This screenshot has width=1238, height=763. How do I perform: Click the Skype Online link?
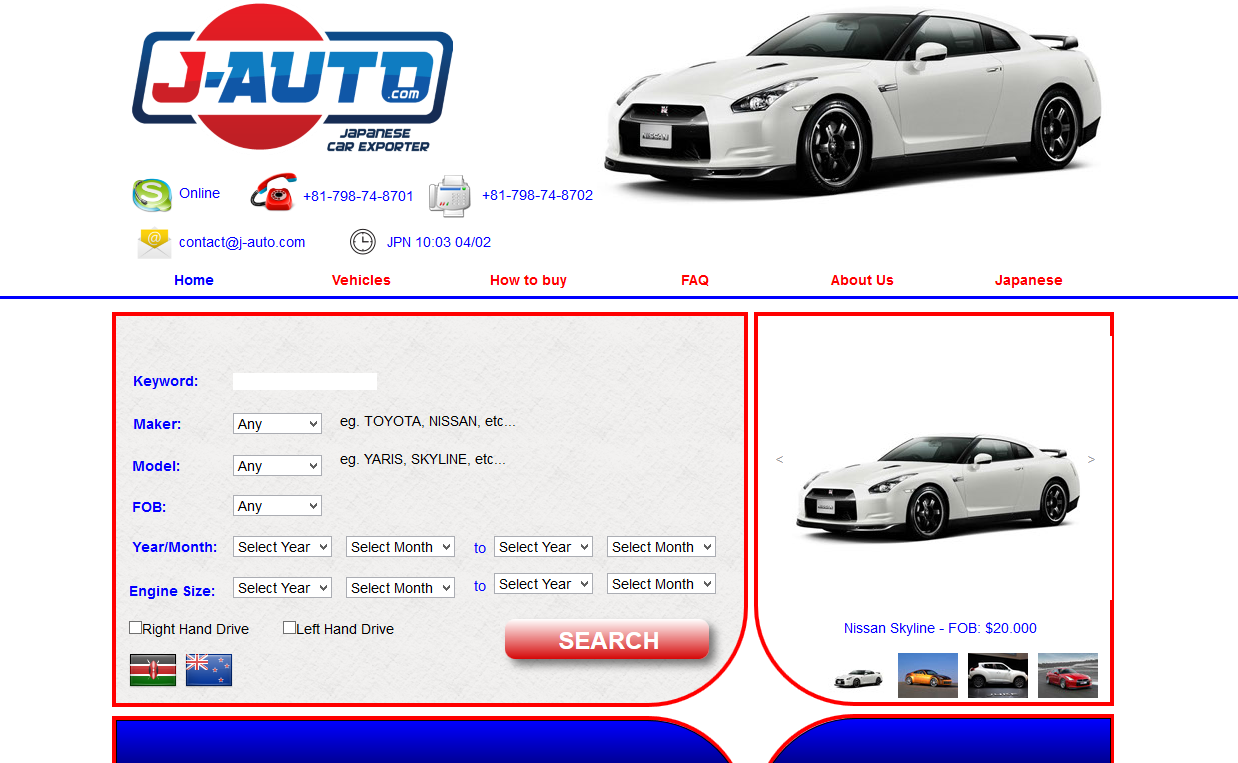tap(199, 193)
